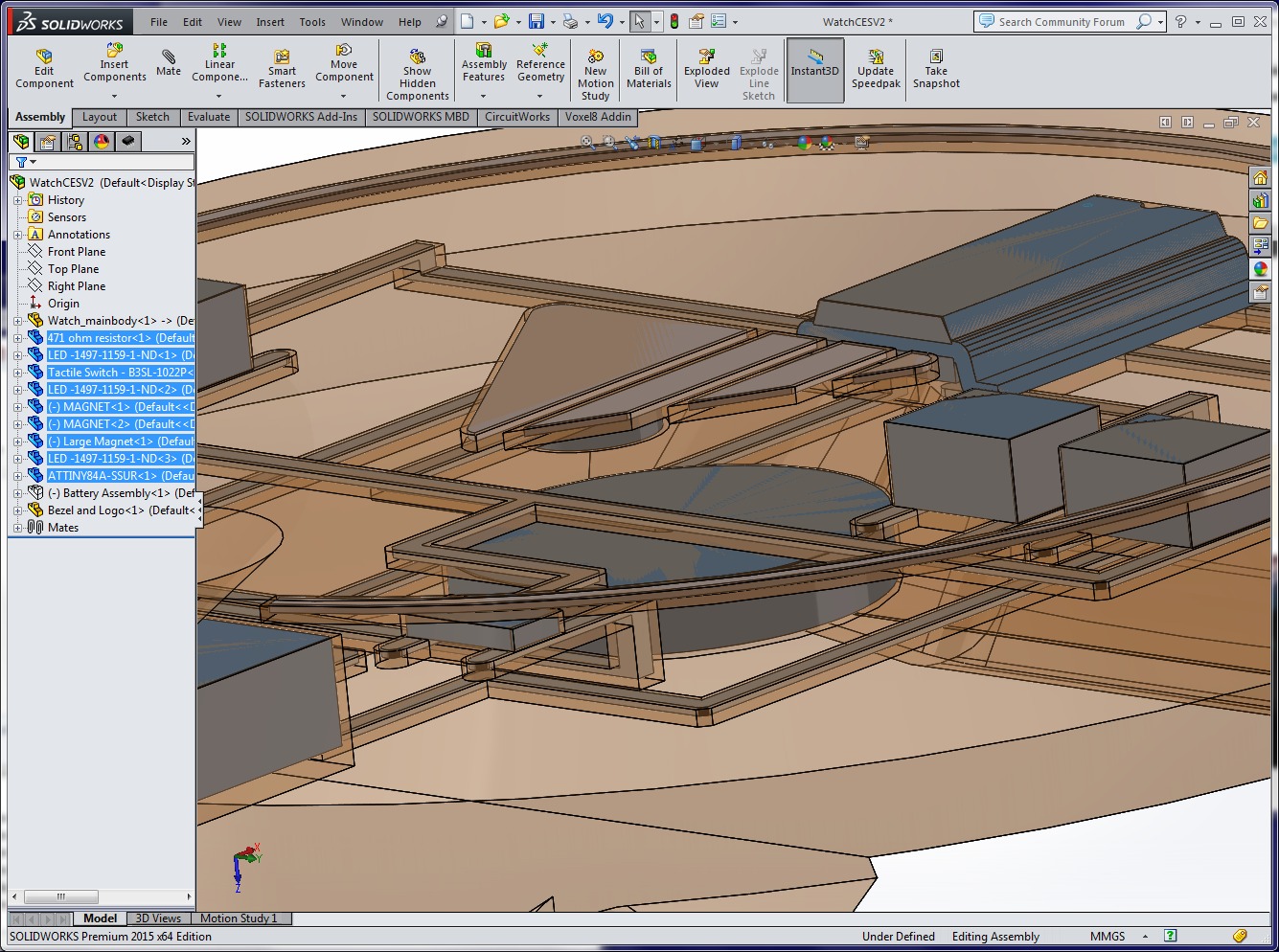Open the Motion Study 1 tab
The width and height of the screenshot is (1279, 952).
pos(239,918)
